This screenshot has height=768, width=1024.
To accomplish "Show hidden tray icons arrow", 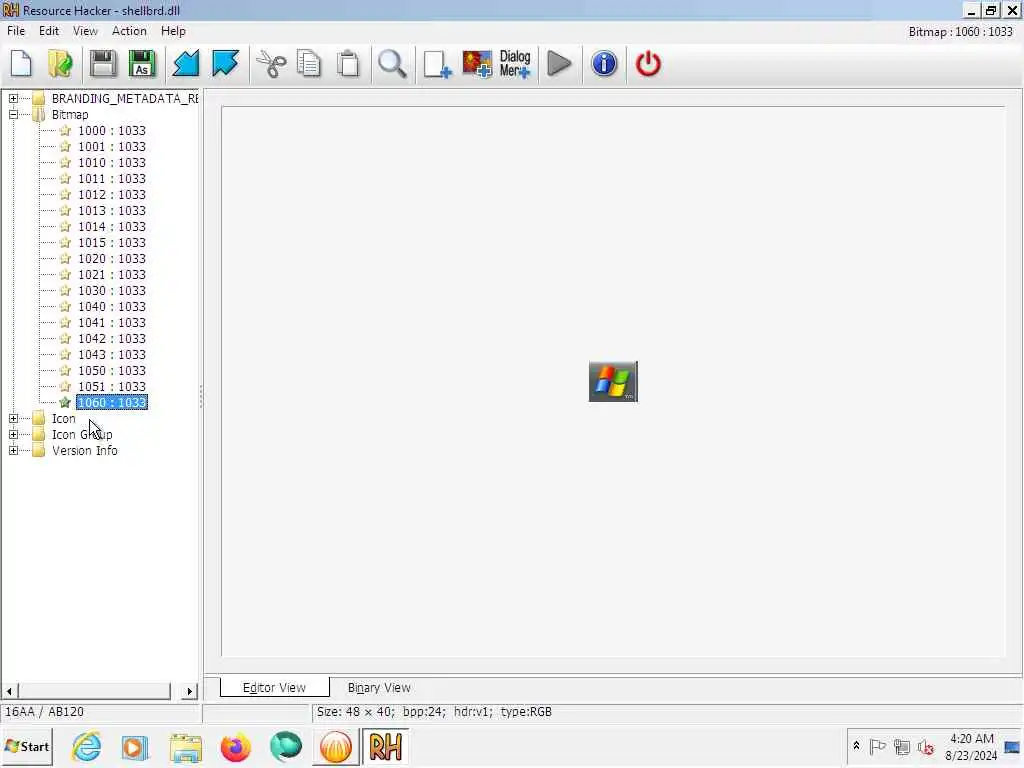I will [856, 746].
